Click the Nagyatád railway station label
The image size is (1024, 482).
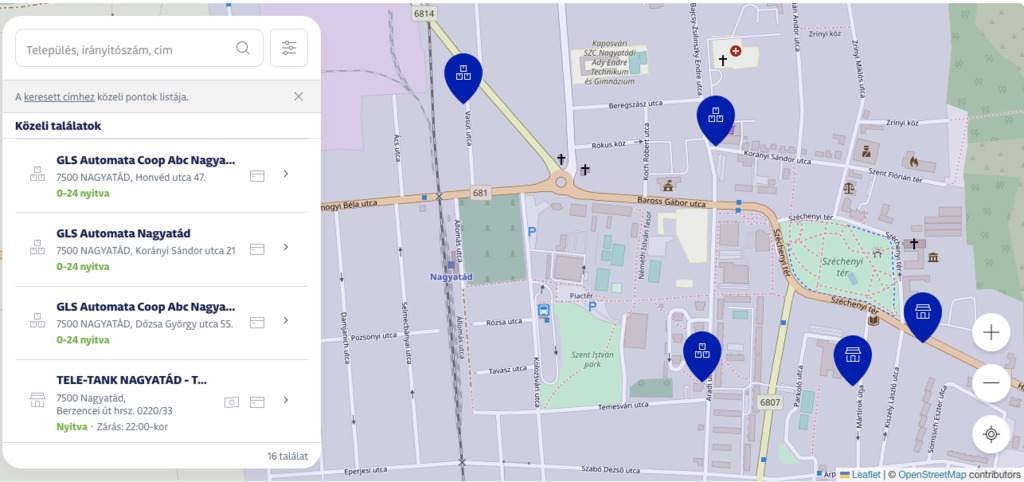(x=451, y=277)
